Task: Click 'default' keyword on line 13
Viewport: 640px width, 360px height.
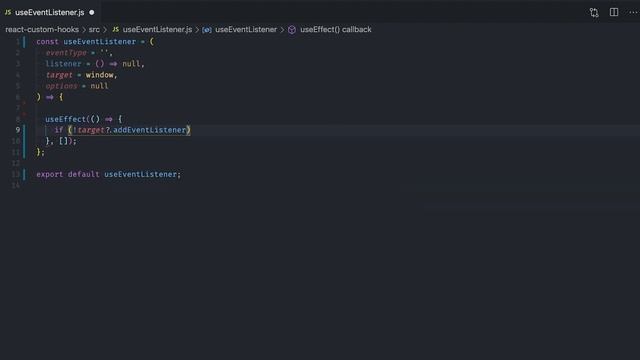Action: (84, 174)
